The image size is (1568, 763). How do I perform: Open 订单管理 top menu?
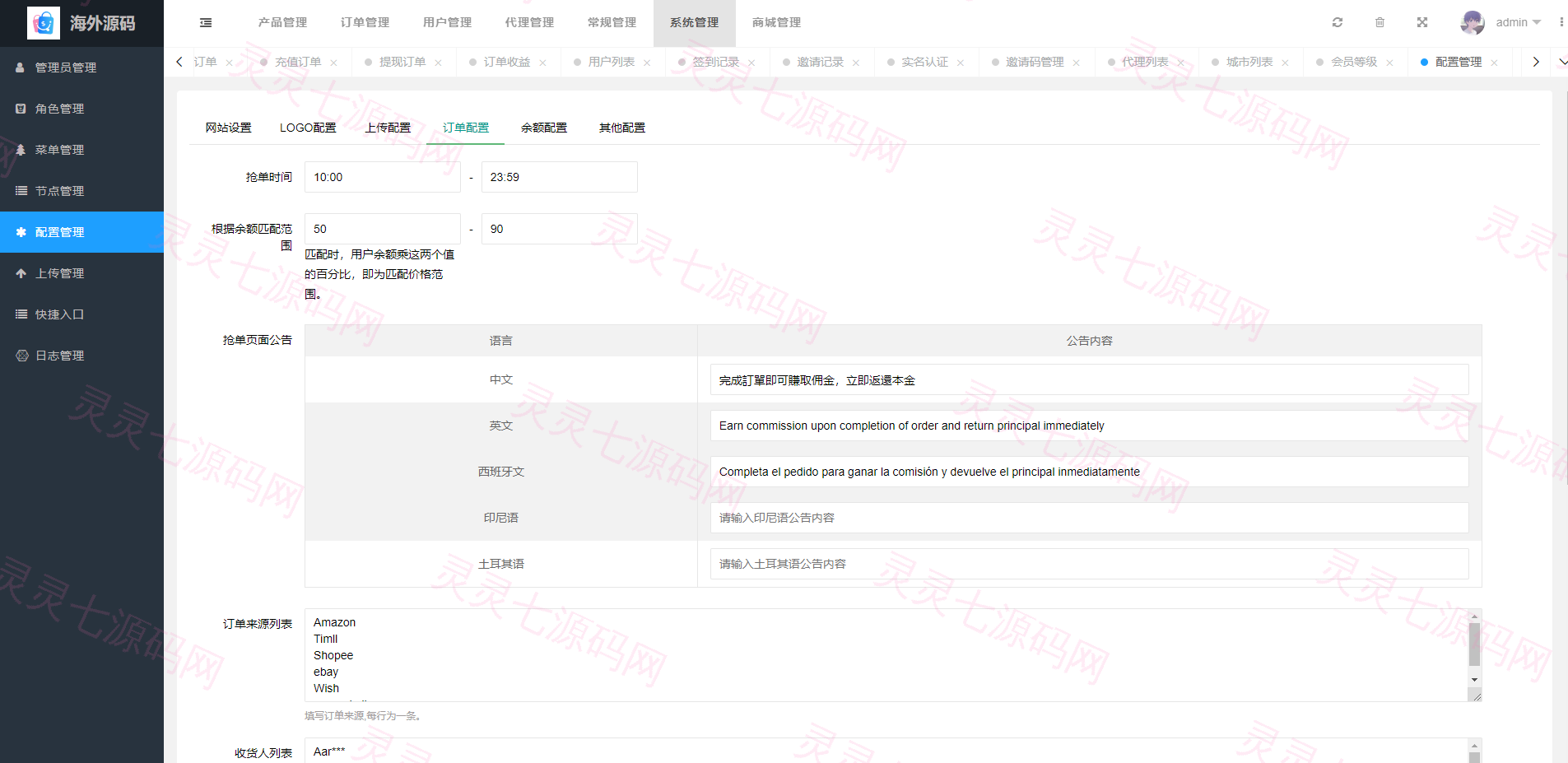pyautogui.click(x=365, y=22)
